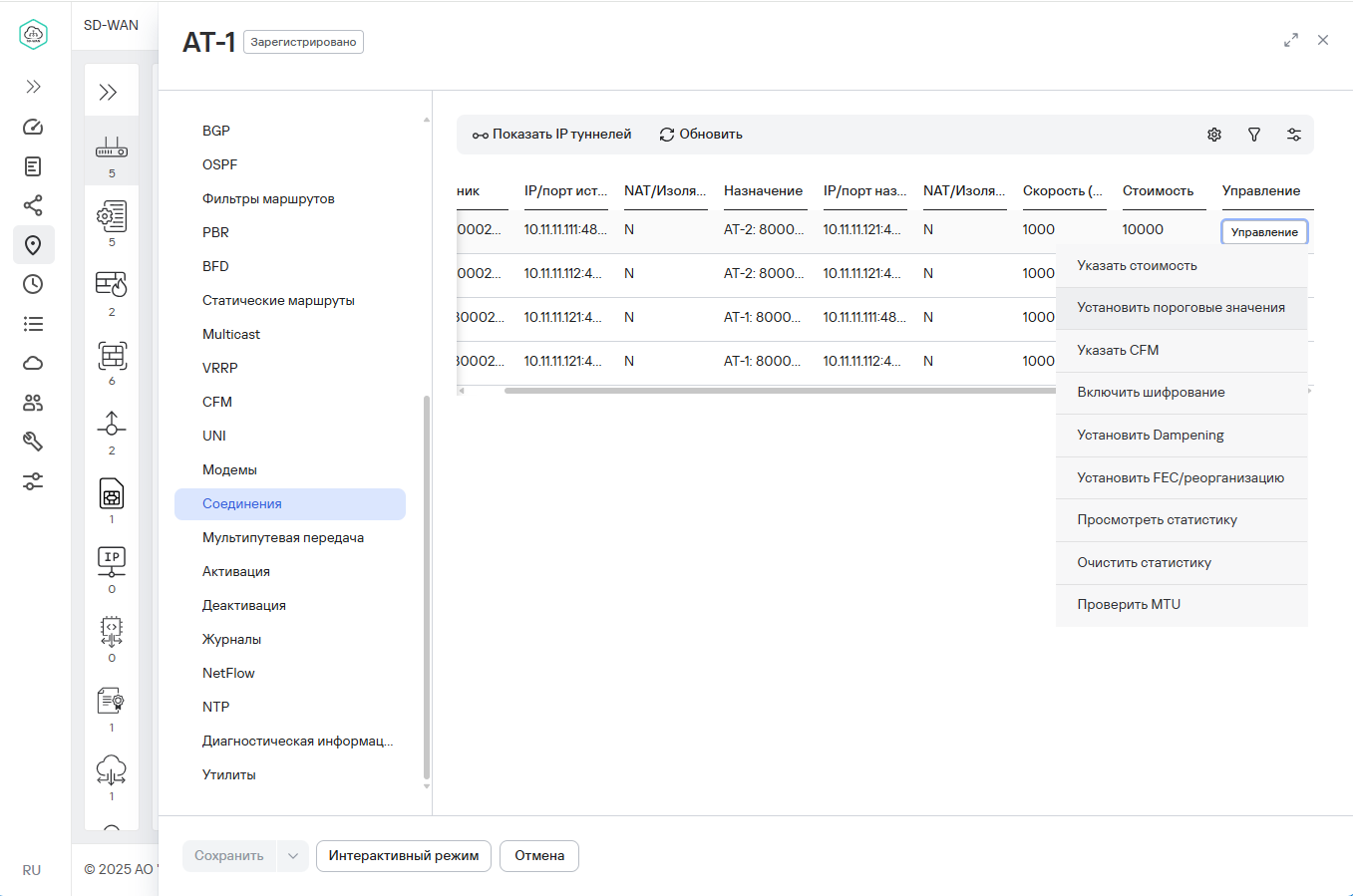This screenshot has width=1353, height=896.
Task: Open the table filter funnel icon
Action: (1254, 135)
